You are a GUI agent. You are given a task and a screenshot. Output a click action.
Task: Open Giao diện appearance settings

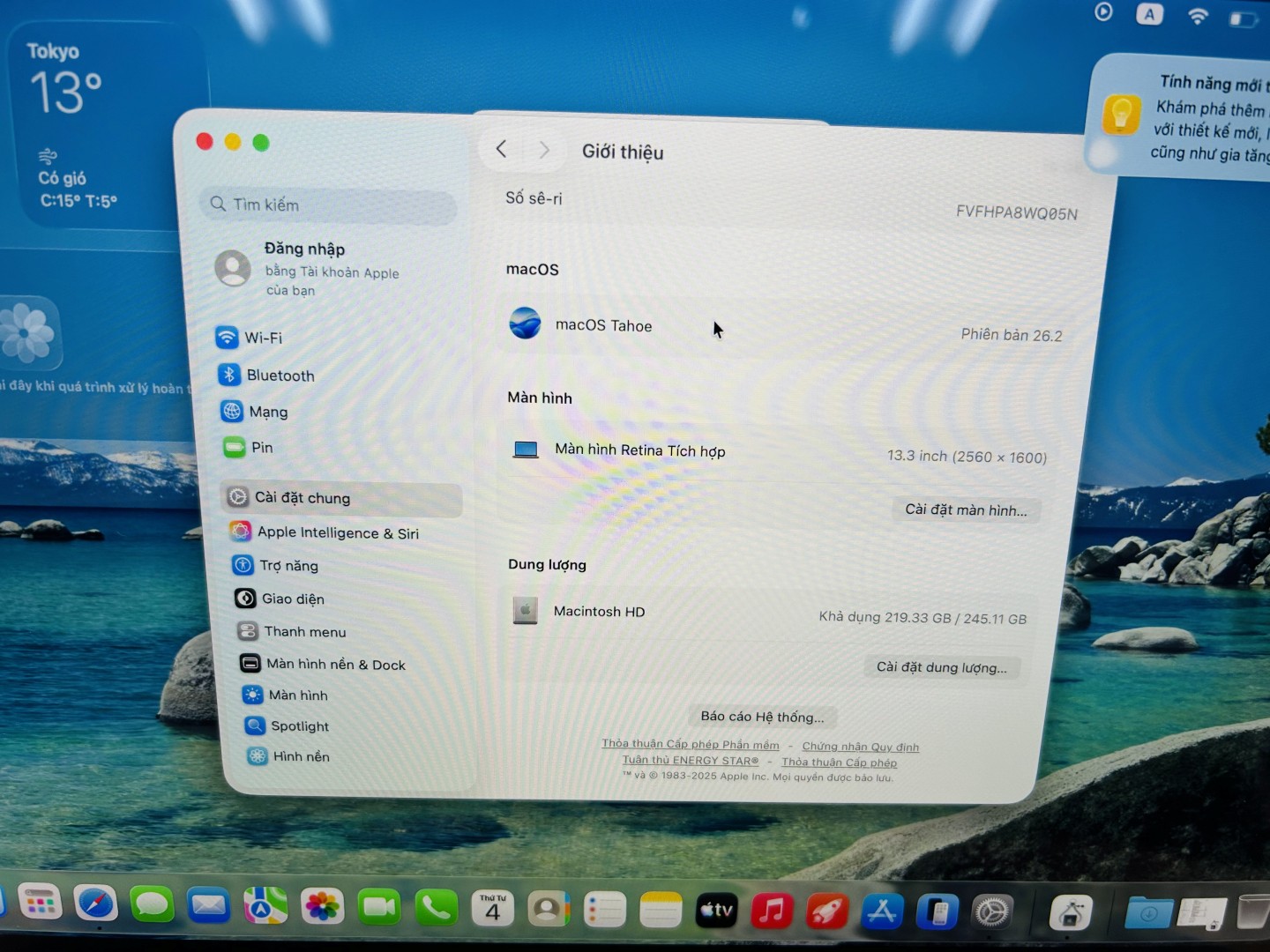click(x=292, y=599)
